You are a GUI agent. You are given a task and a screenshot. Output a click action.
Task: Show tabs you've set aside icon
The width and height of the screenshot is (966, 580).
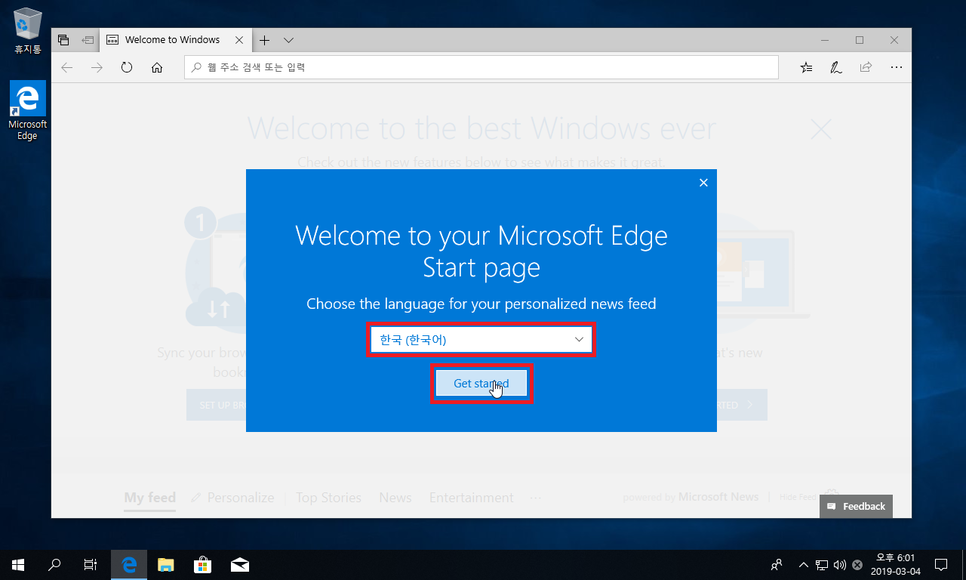tap(63, 40)
